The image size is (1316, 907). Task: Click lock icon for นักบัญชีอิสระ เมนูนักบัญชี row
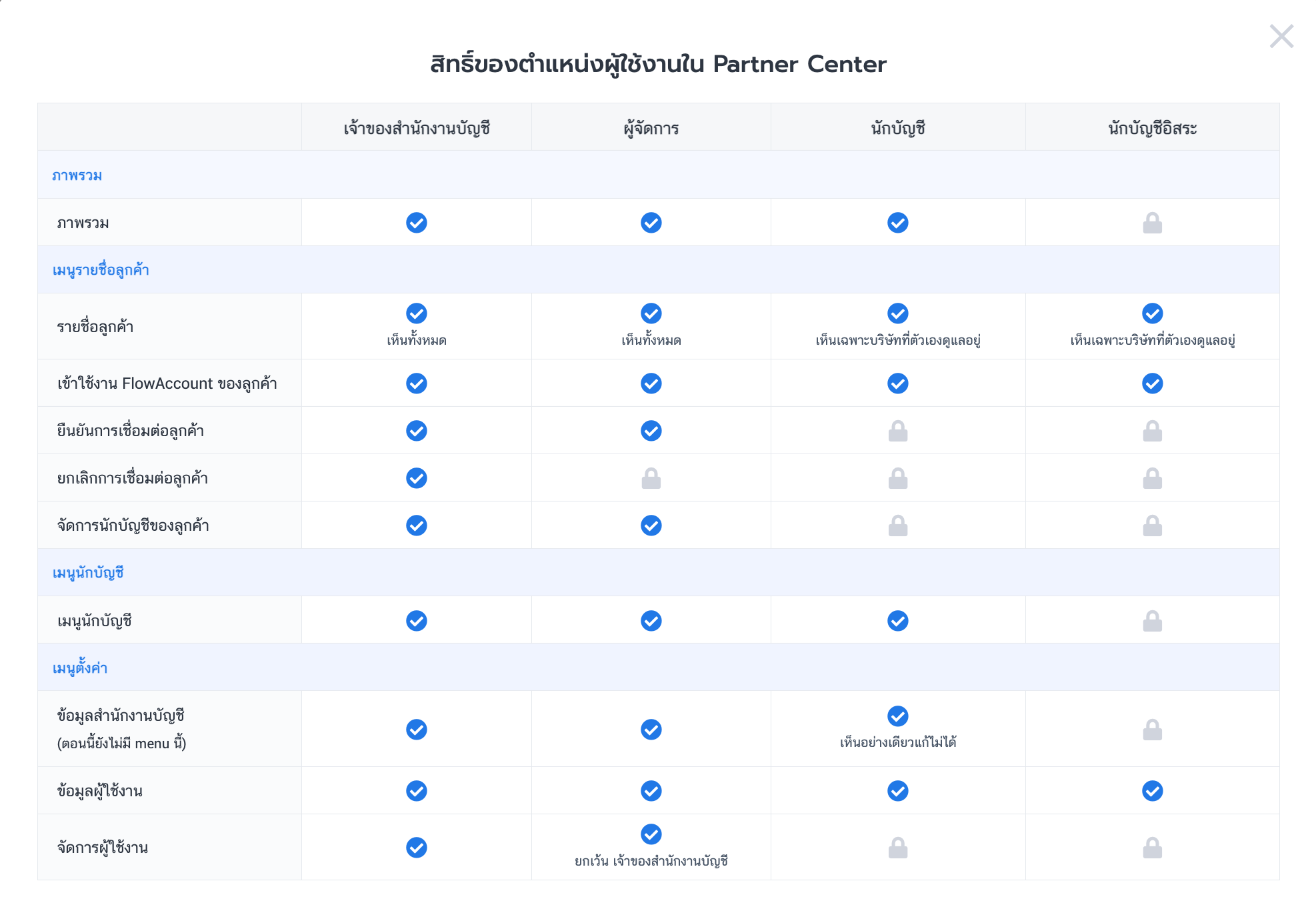1152,621
